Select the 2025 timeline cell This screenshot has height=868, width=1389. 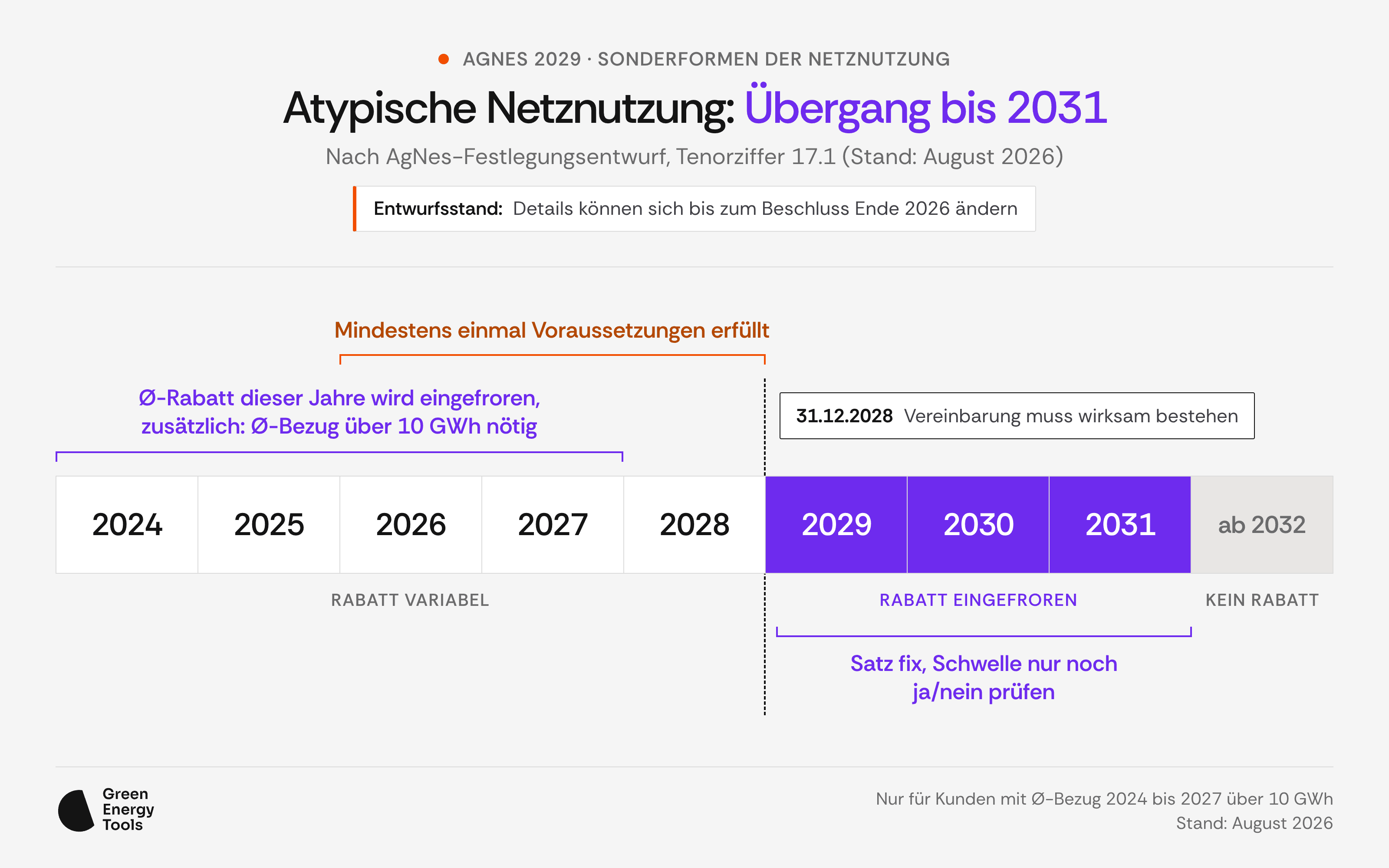coord(269,525)
